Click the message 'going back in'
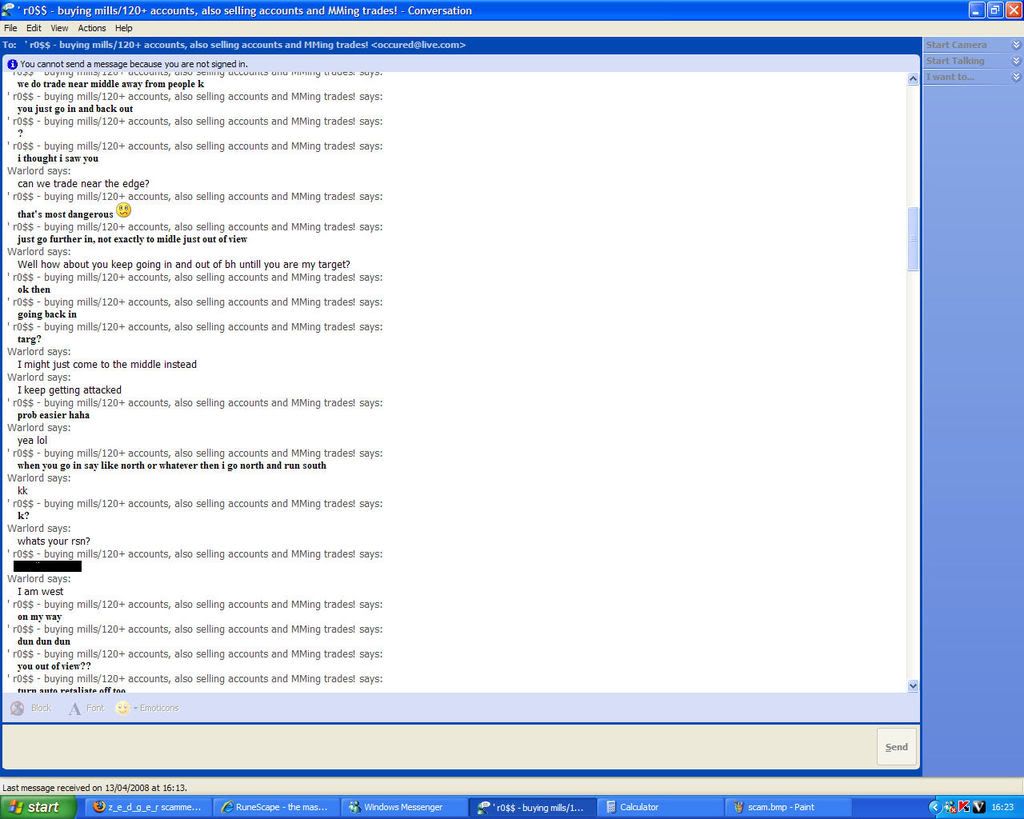This screenshot has width=1024, height=819. point(47,314)
